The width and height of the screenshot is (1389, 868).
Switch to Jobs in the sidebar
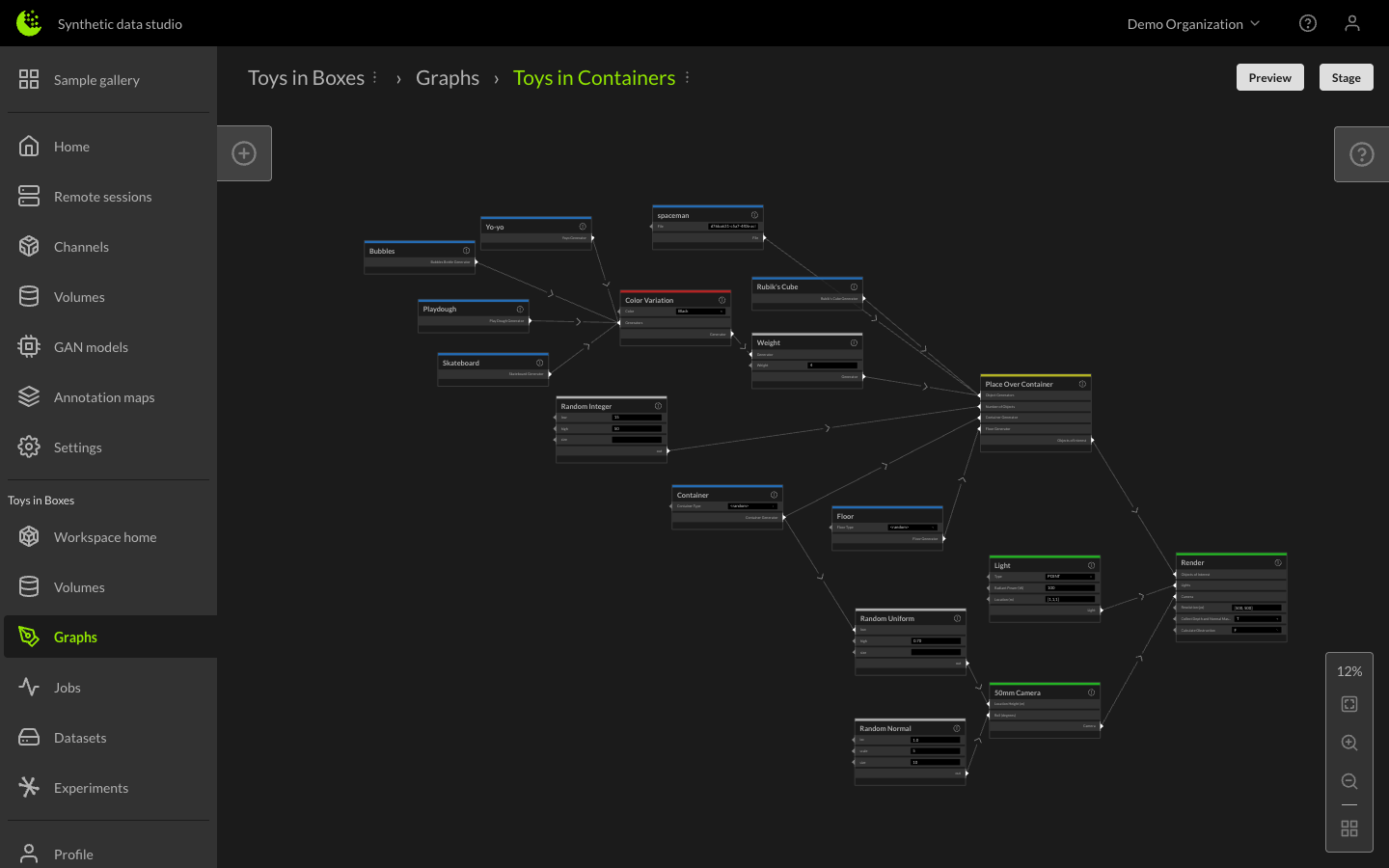click(x=68, y=687)
